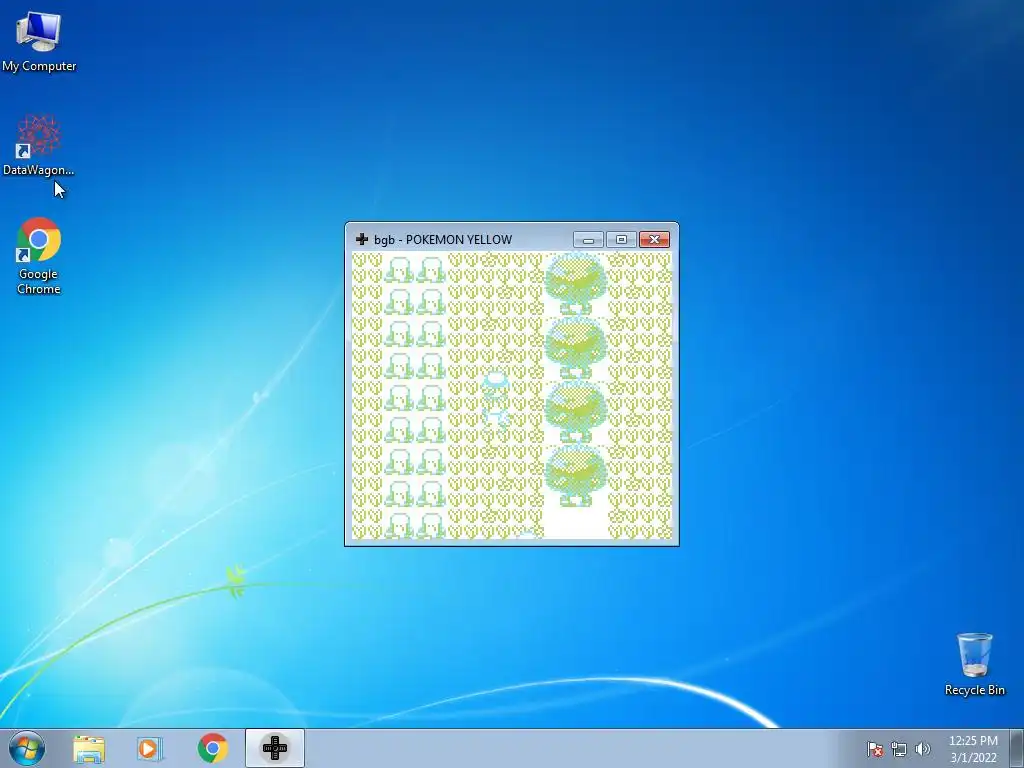1024x768 pixels.
Task: Select the Recycle Bin desktop icon
Action: [974, 664]
